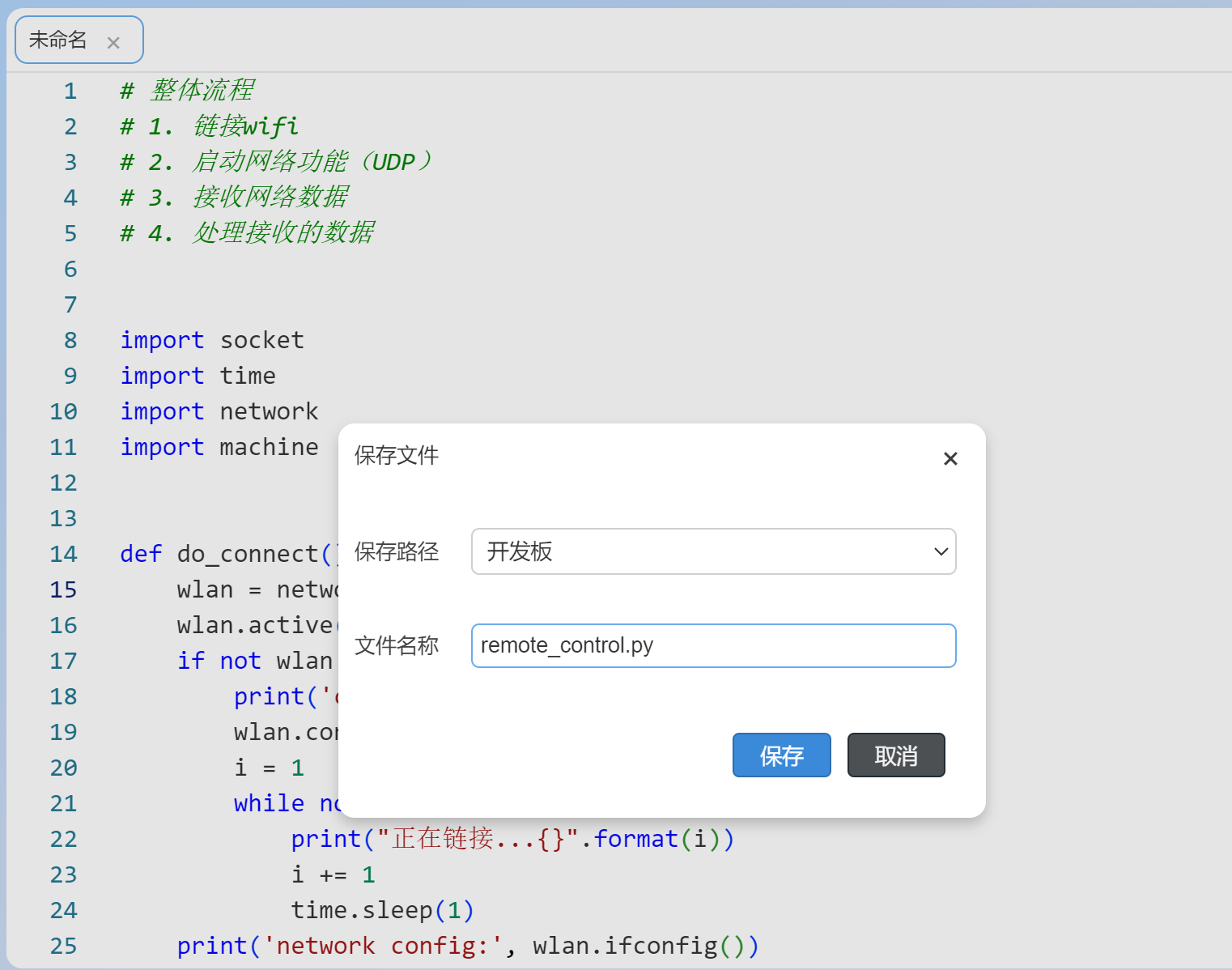Click line number 13 in the gutter
This screenshot has width=1232, height=970.
click(64, 518)
